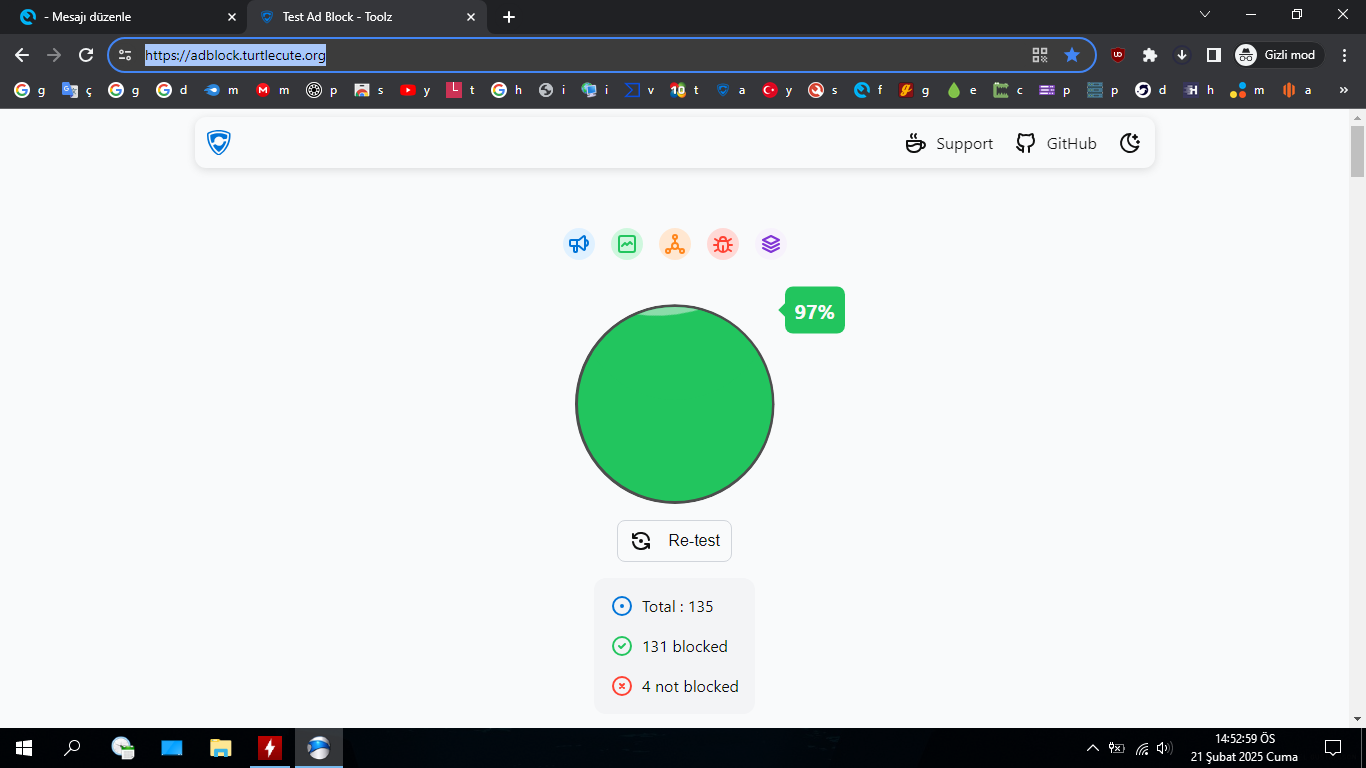The image size is (1366, 768).
Task: Open the Extensions puzzle menu
Action: (x=1150, y=55)
